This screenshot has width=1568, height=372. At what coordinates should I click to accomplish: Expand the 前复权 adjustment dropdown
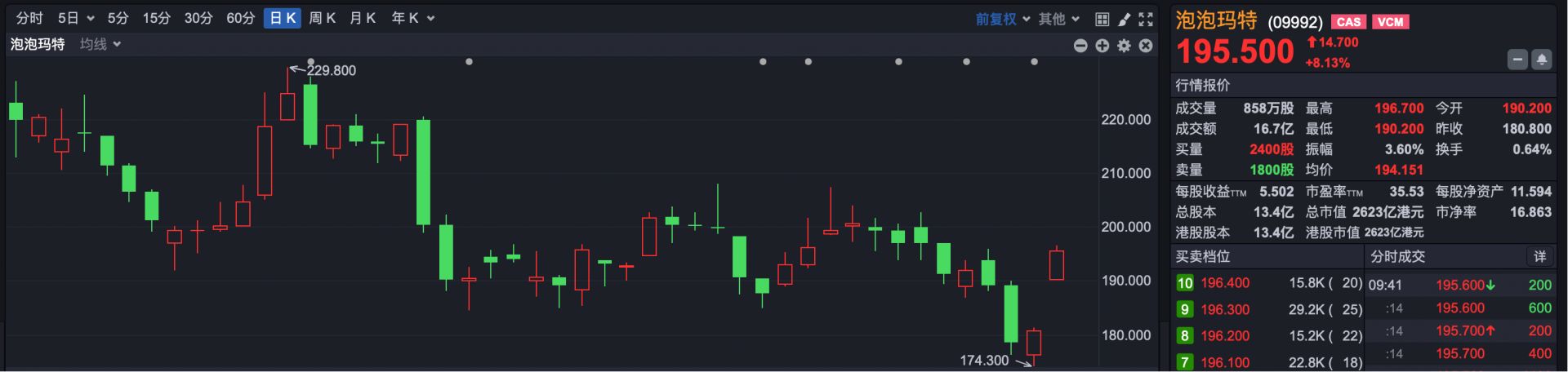pos(1002,19)
